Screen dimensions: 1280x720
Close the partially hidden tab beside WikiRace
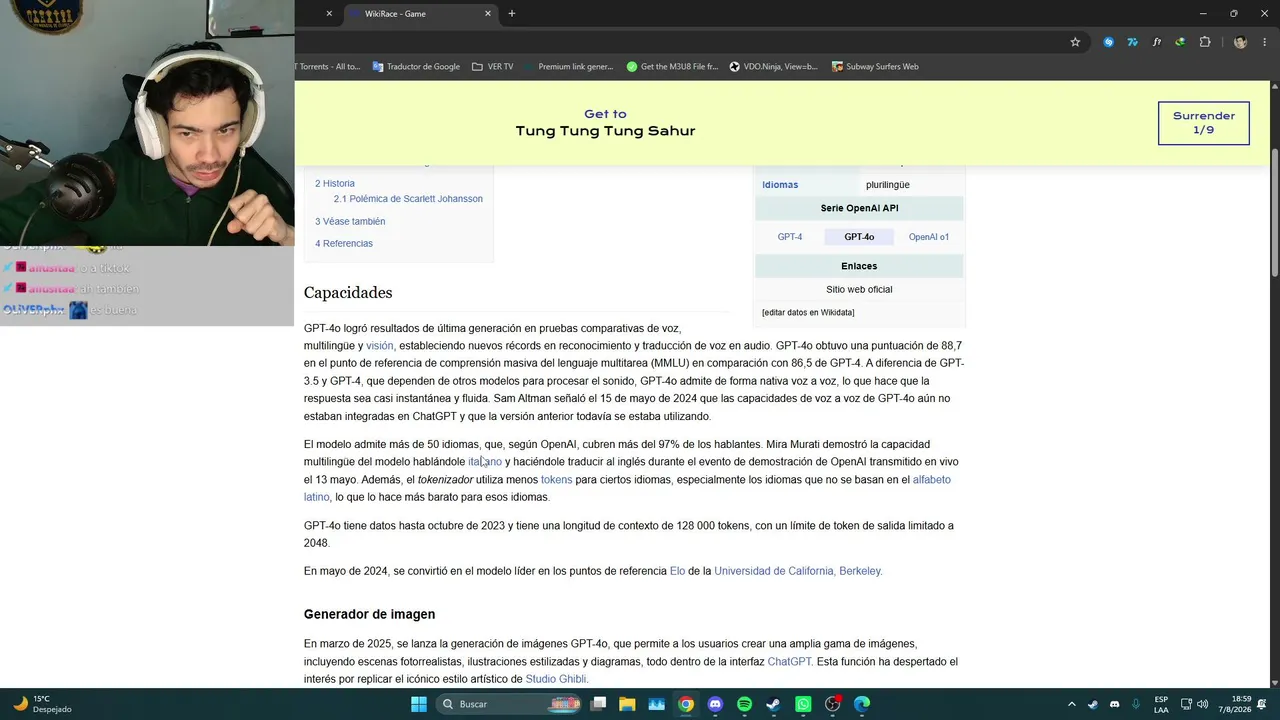pos(329,14)
